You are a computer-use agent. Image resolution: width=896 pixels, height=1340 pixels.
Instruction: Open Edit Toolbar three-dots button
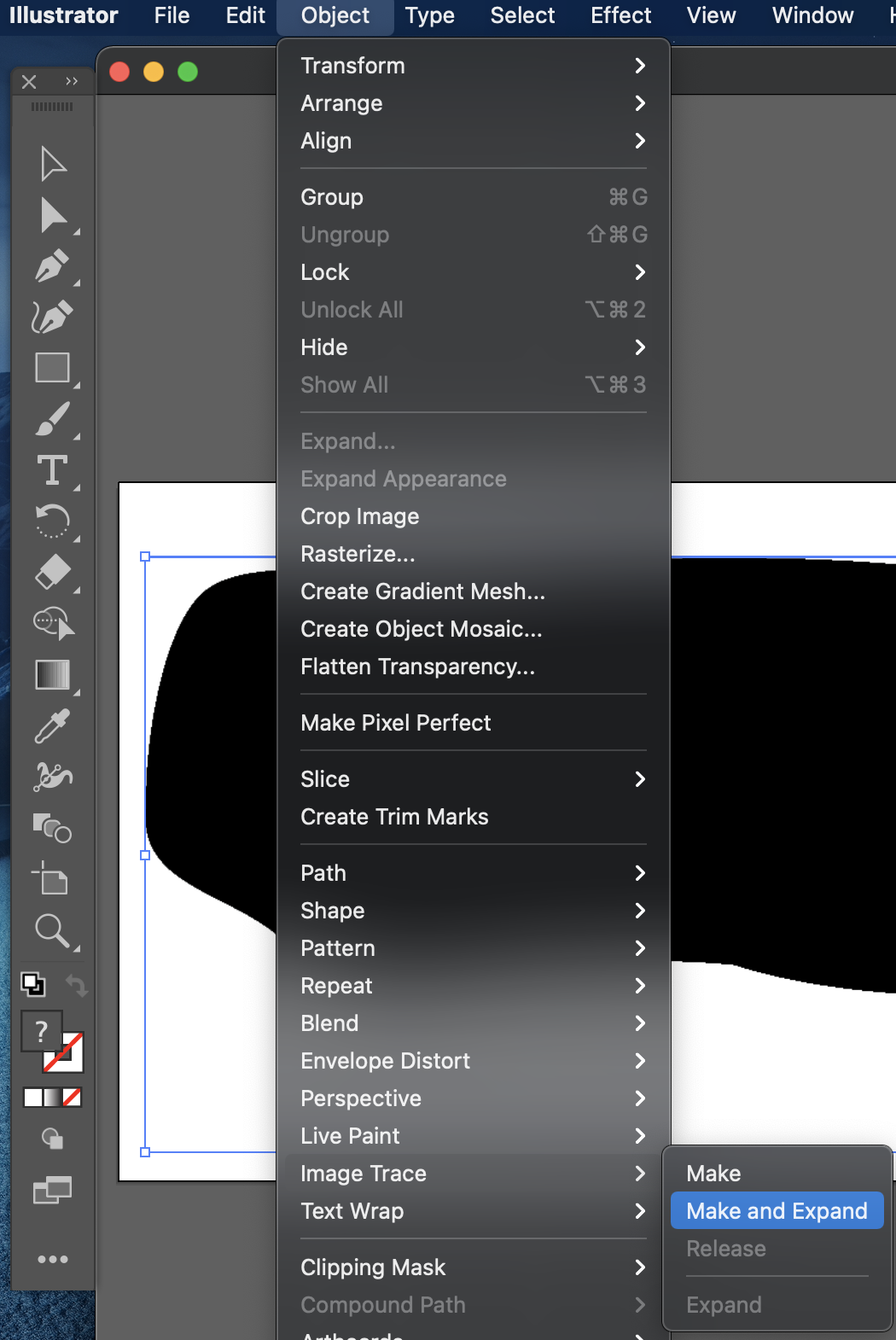tap(52, 1259)
